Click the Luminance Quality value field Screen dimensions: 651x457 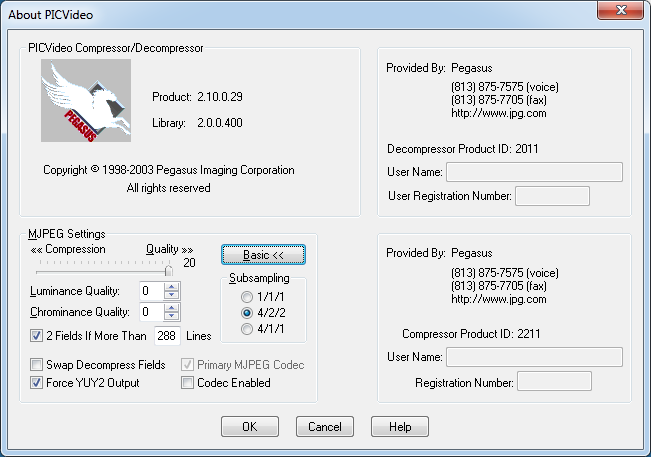coord(152,291)
